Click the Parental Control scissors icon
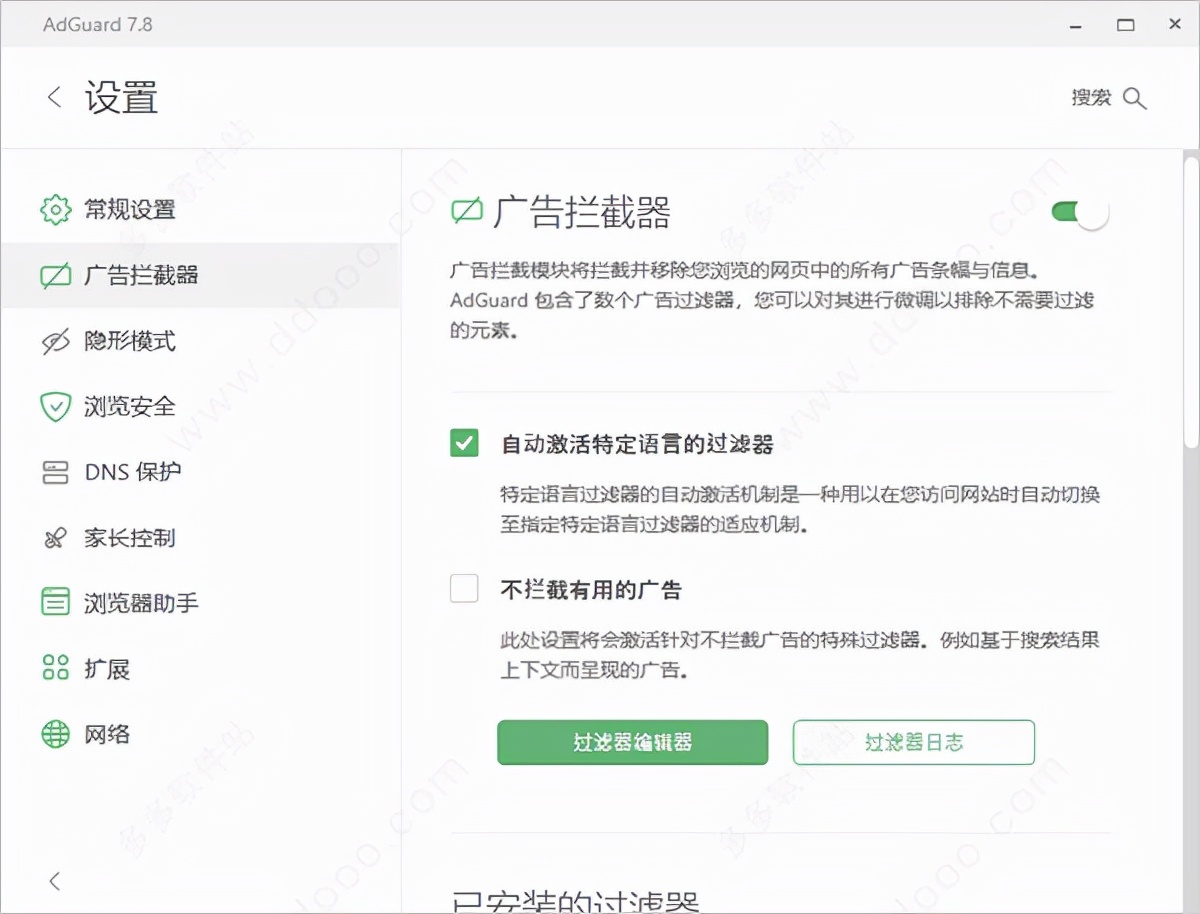 pos(55,538)
